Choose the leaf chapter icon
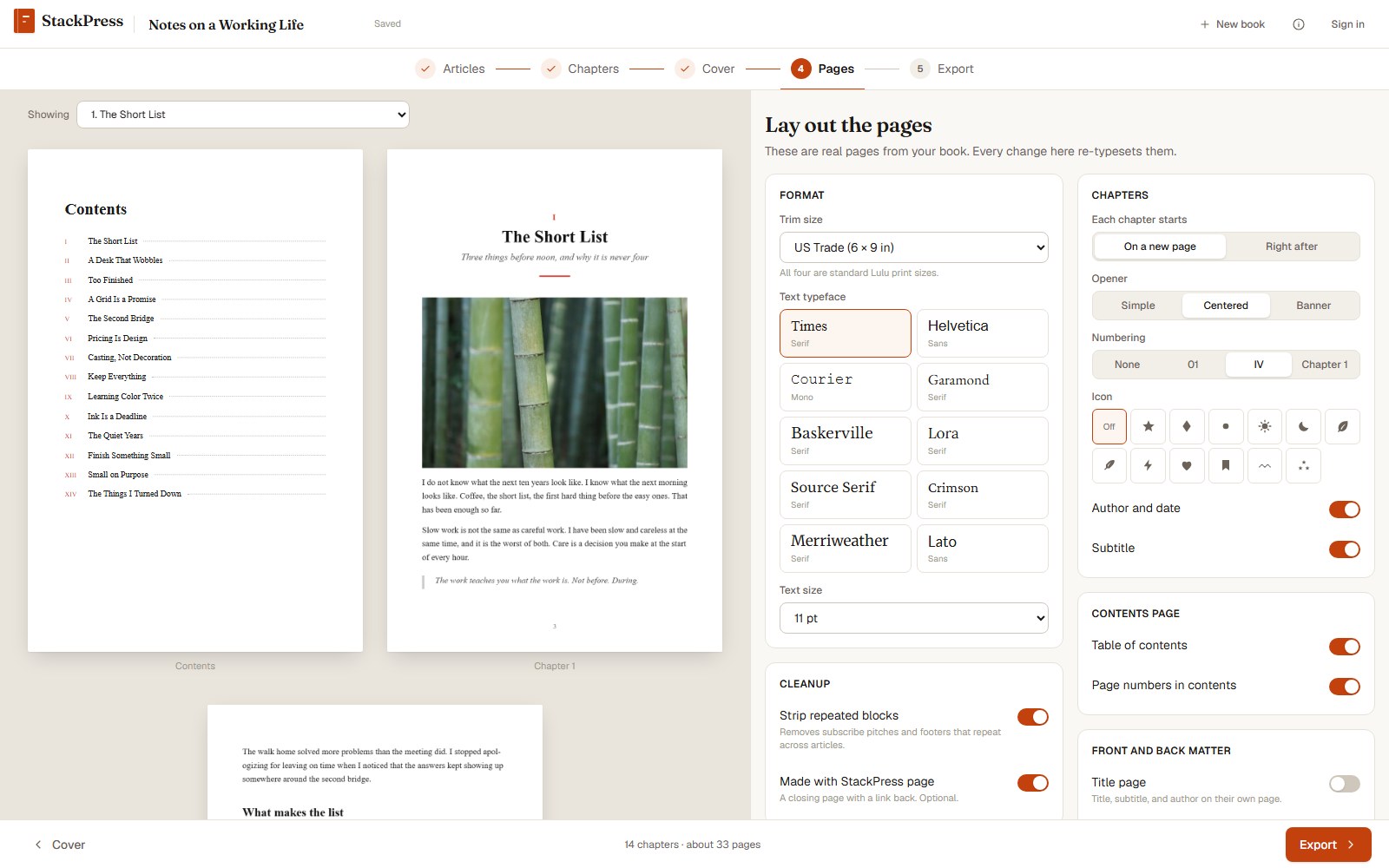The width and height of the screenshot is (1389, 868). tap(1342, 426)
